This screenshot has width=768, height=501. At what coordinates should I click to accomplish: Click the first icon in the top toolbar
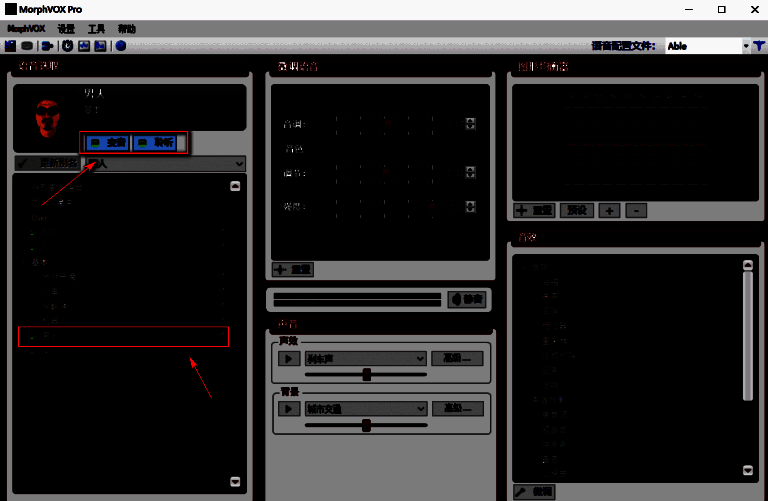click(10, 46)
